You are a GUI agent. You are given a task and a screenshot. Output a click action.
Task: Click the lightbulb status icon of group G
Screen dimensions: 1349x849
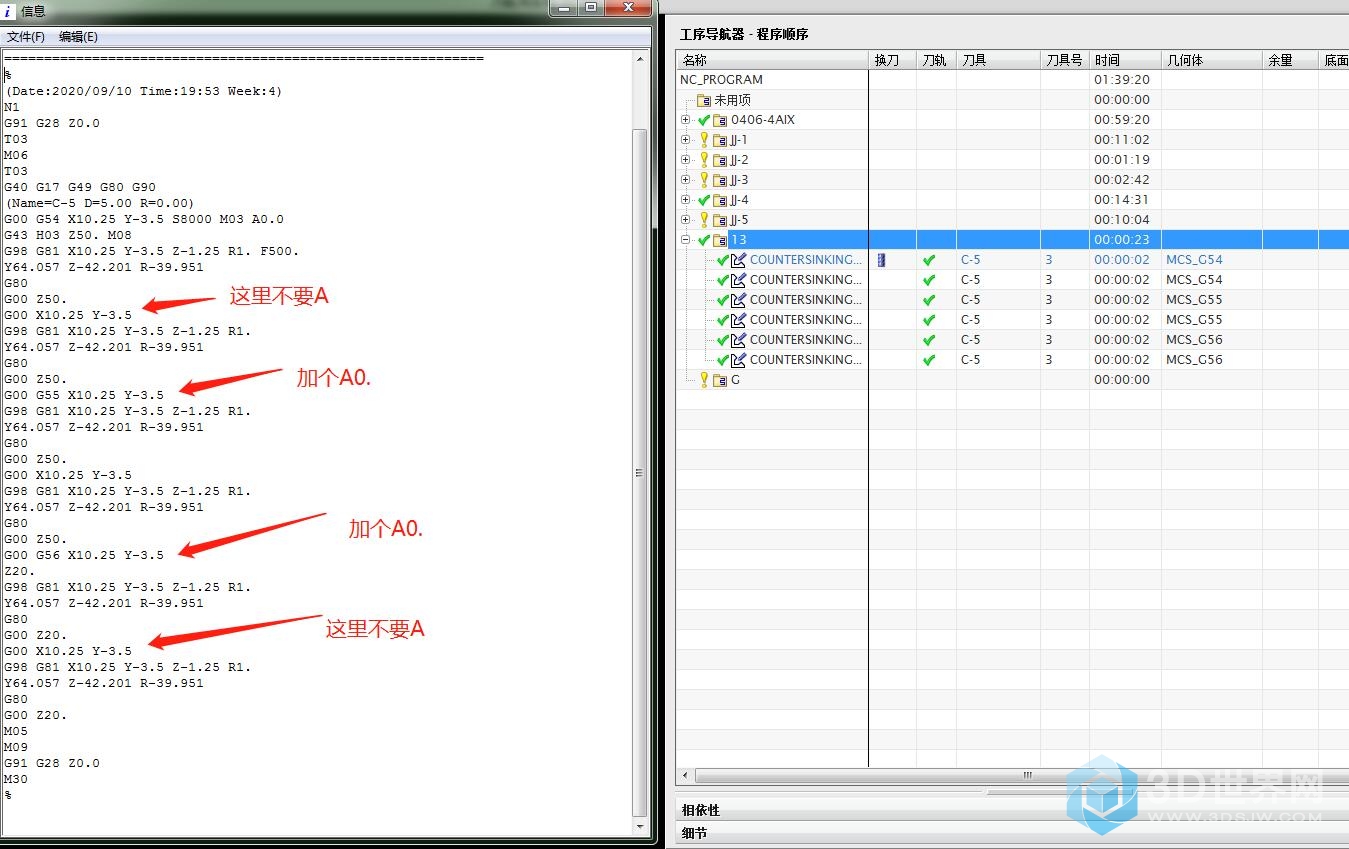(704, 380)
